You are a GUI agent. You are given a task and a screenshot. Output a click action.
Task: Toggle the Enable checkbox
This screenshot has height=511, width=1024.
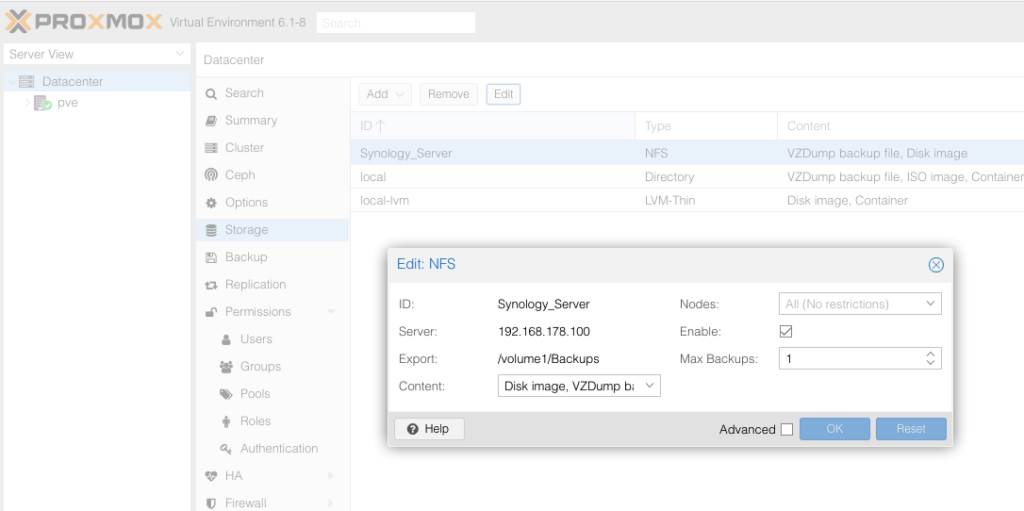pos(786,331)
